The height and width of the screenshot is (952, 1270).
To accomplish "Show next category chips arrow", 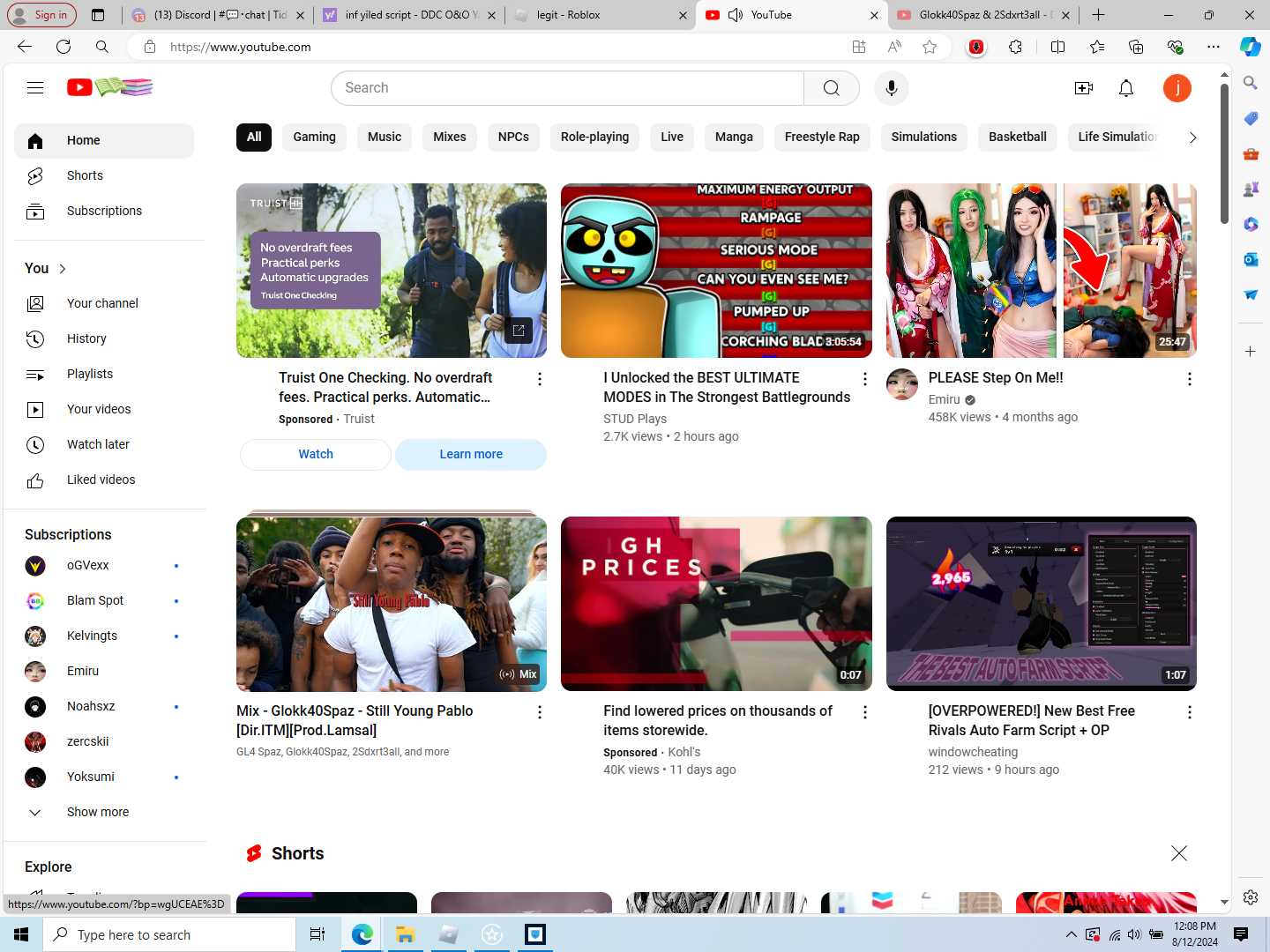I will pos(1192,138).
